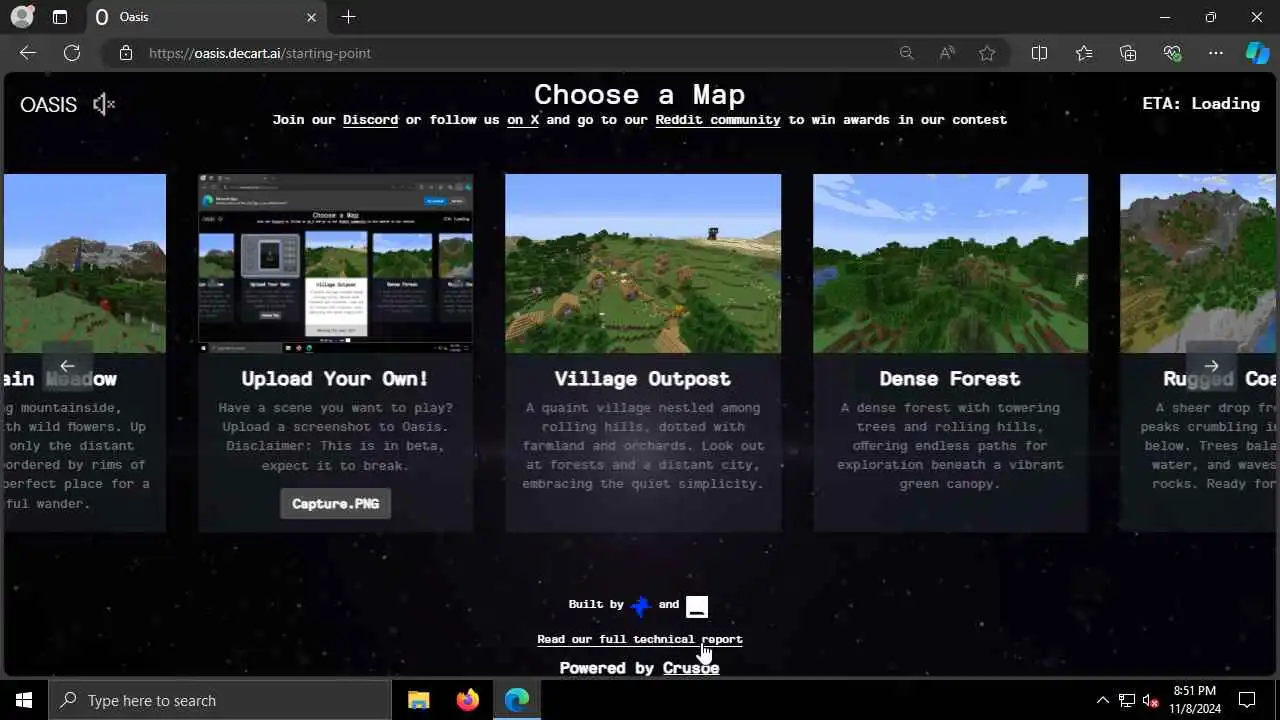1280x720 pixels.
Task: Click the ETA: Loading status text
Action: 1201,104
